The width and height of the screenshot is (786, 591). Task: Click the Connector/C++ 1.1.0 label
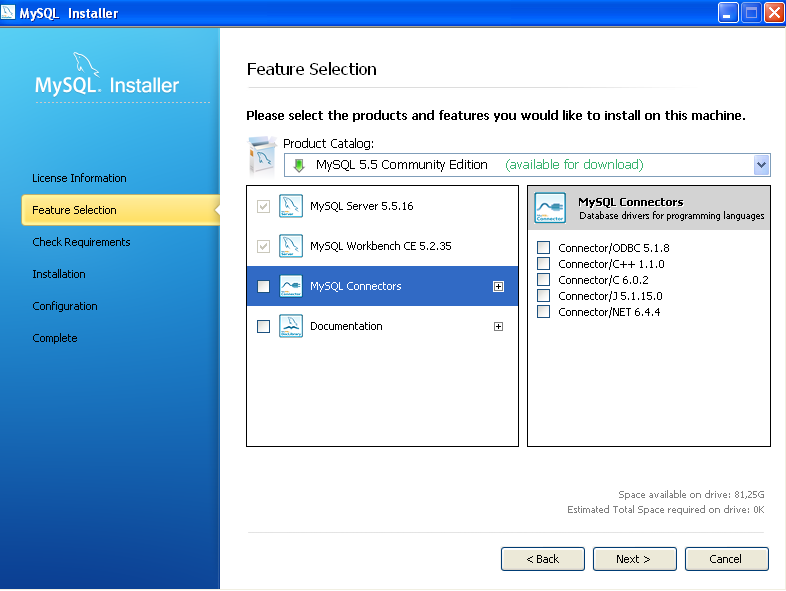tap(611, 264)
